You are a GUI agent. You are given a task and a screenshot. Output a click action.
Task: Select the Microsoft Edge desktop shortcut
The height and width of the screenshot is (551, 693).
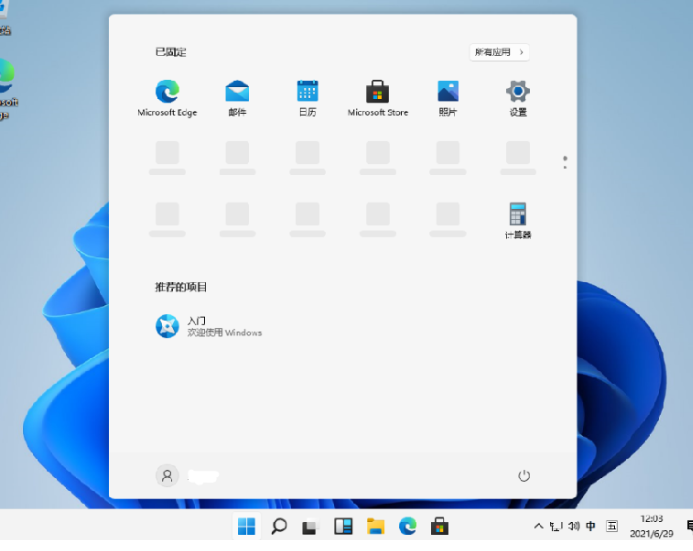point(7,89)
